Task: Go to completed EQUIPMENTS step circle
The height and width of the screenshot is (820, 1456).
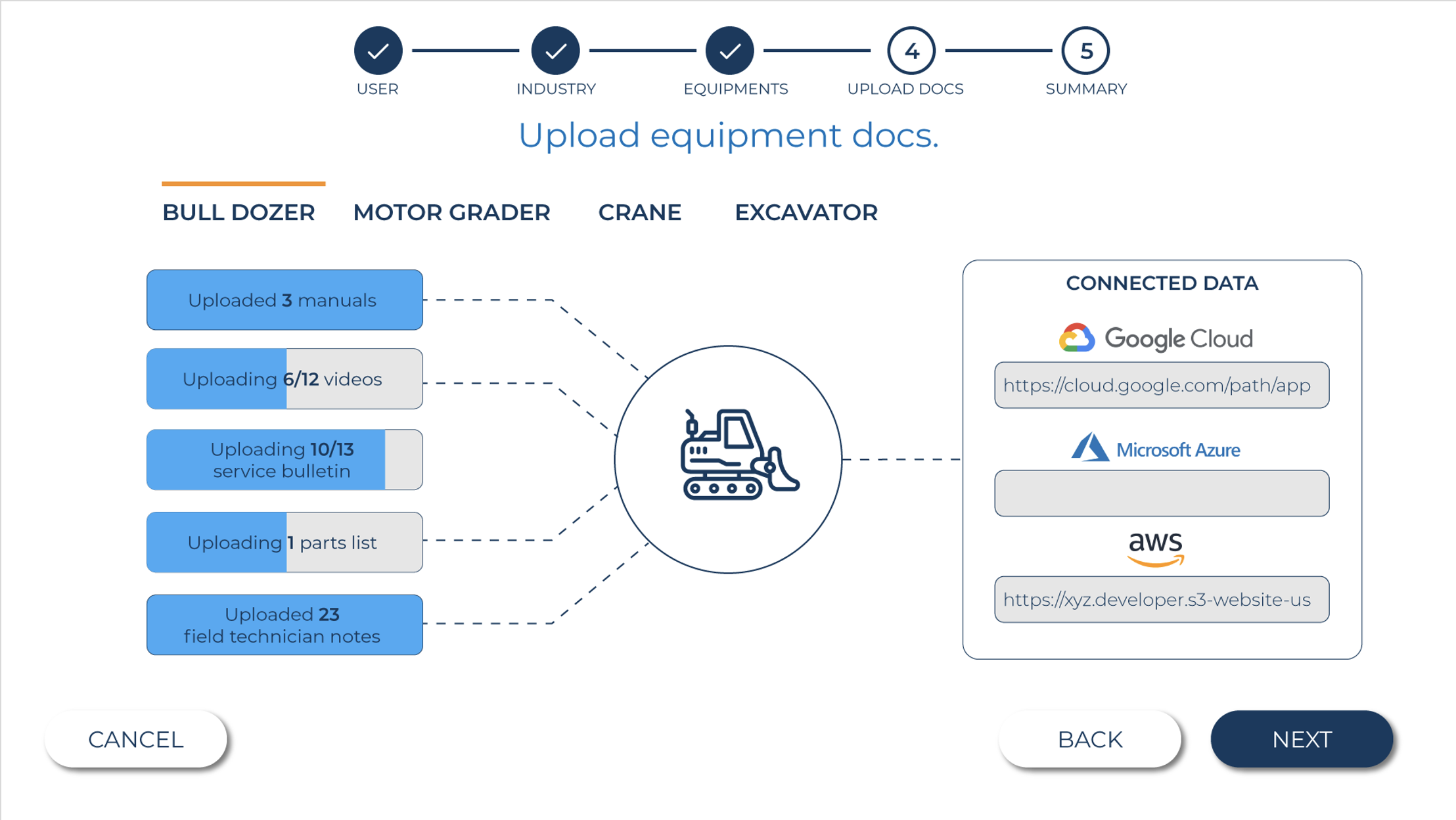Action: pyautogui.click(x=729, y=51)
